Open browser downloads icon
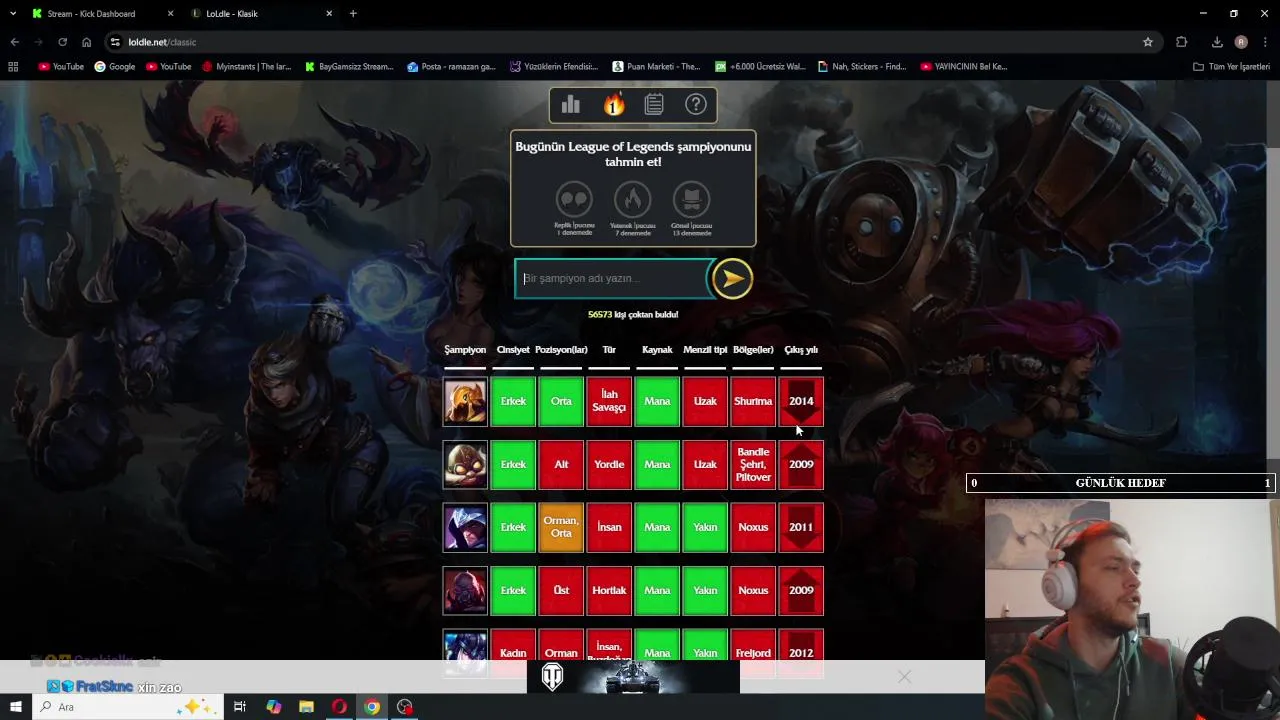 pos(1217,42)
